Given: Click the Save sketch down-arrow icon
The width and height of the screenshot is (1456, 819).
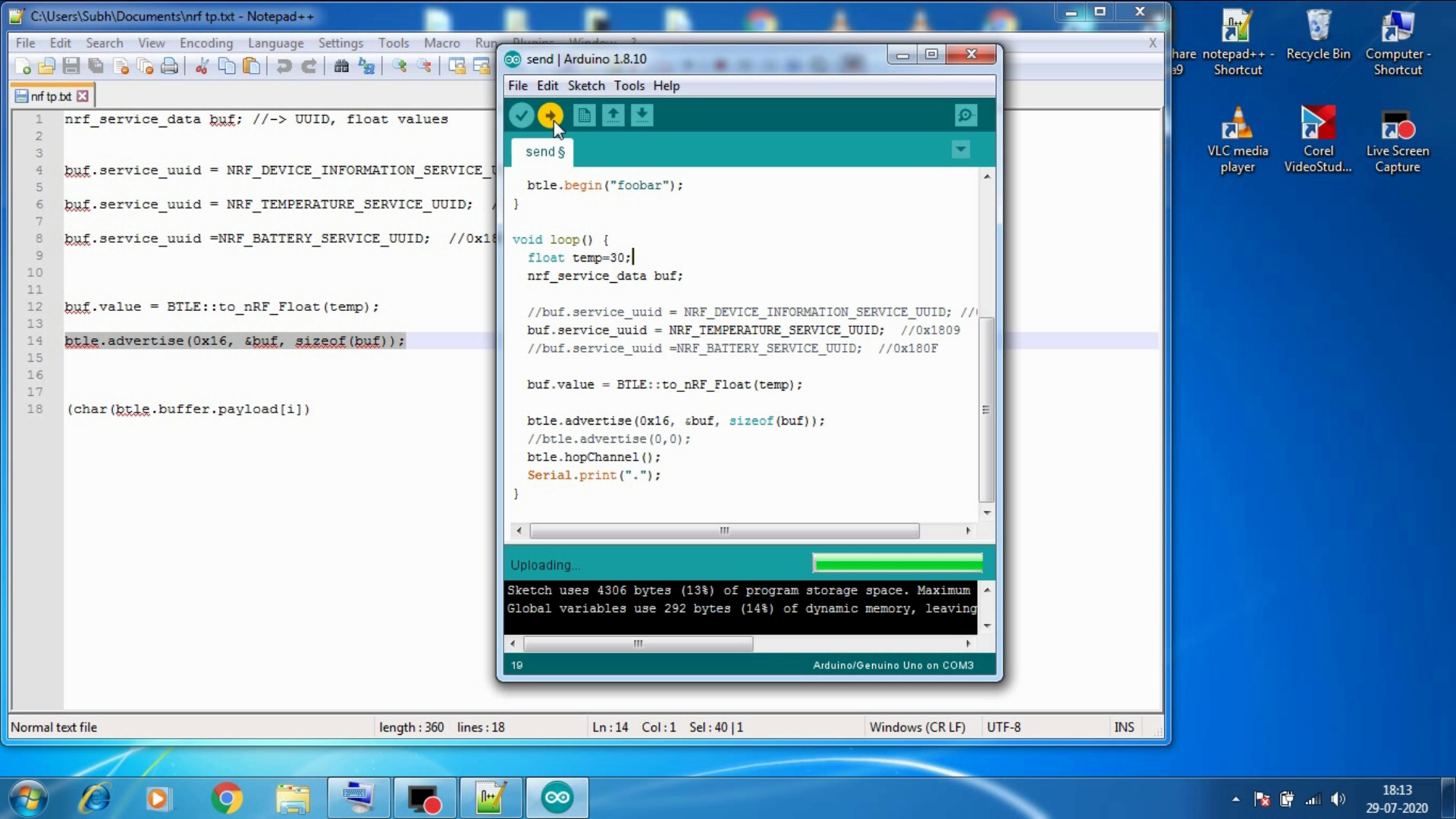Looking at the screenshot, I should pos(642,115).
